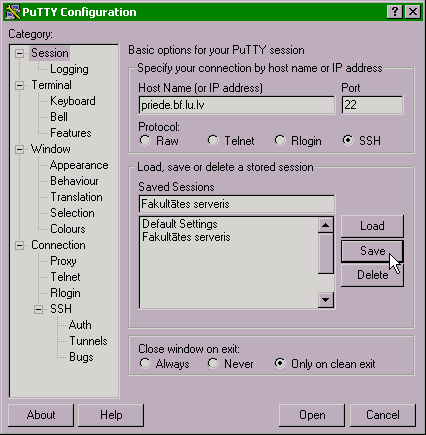This screenshot has width=426, height=435.
Task: Click the Help button
Action: tap(111, 415)
